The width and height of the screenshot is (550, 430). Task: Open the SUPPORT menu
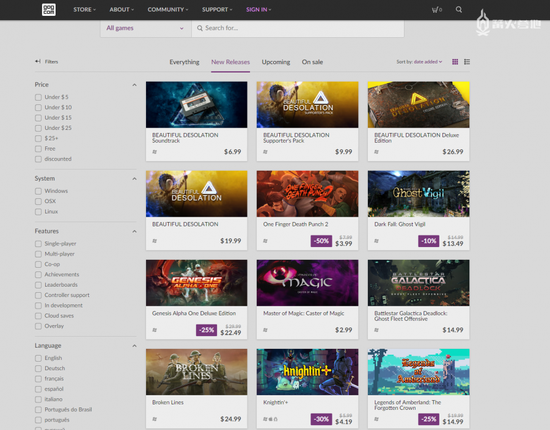[217, 10]
